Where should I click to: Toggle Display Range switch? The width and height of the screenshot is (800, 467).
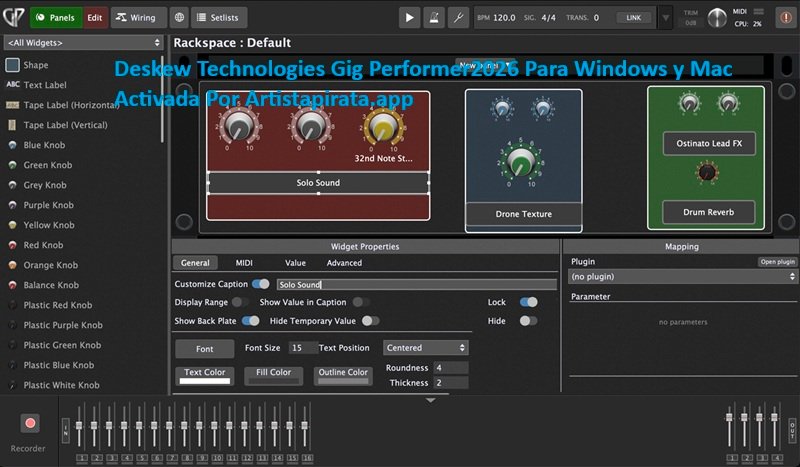point(240,302)
